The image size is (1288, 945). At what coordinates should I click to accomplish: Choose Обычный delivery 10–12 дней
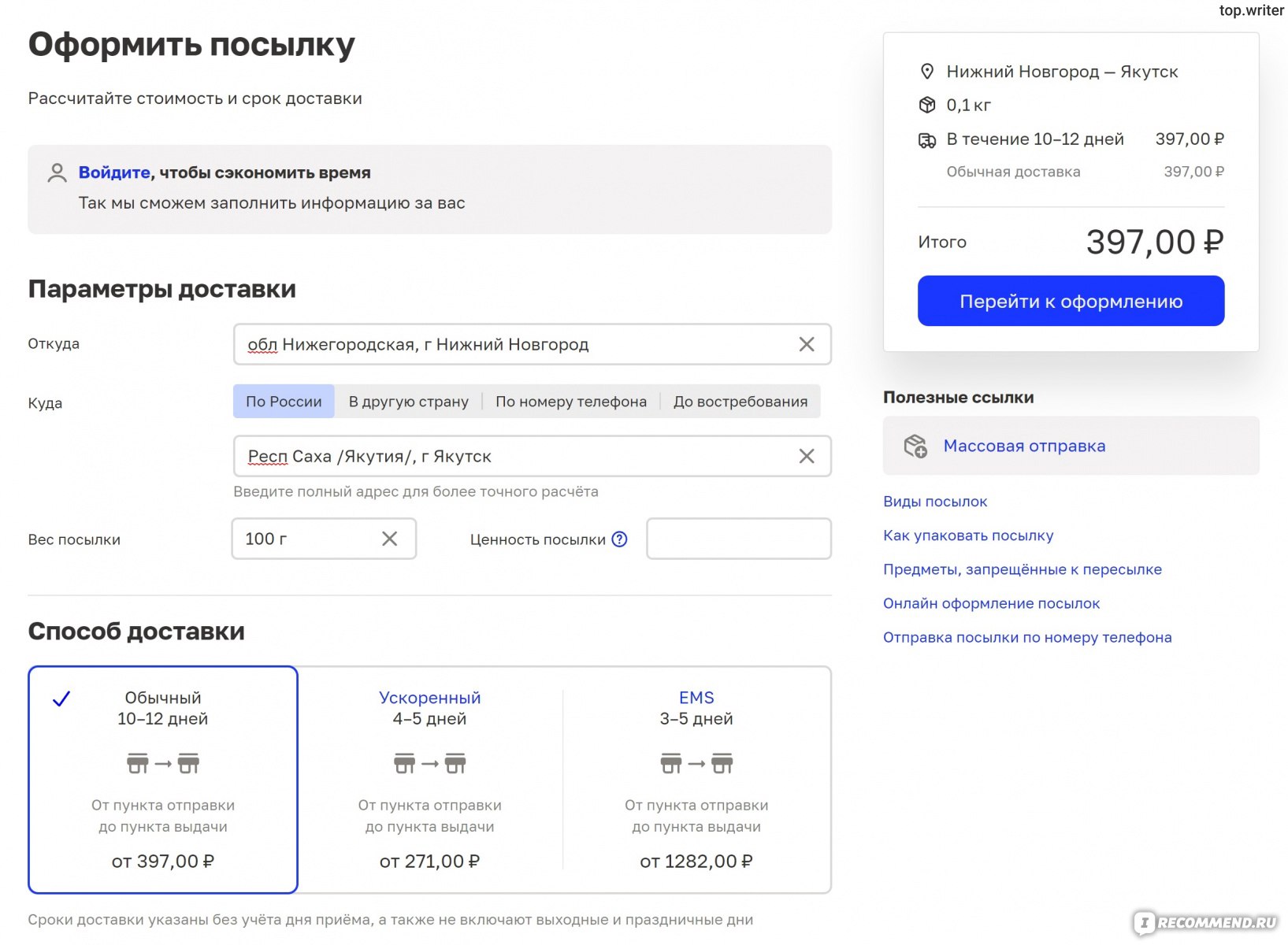point(163,780)
